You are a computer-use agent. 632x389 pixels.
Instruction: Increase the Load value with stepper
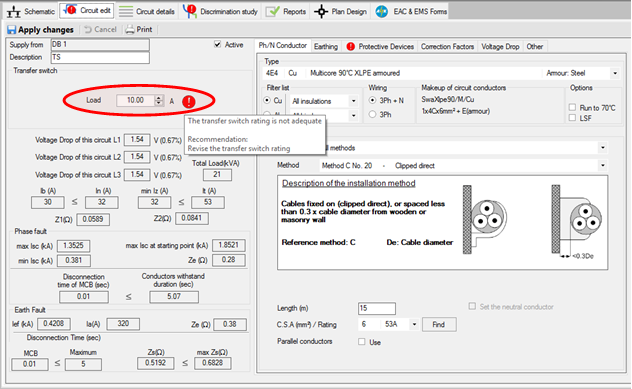click(159, 98)
